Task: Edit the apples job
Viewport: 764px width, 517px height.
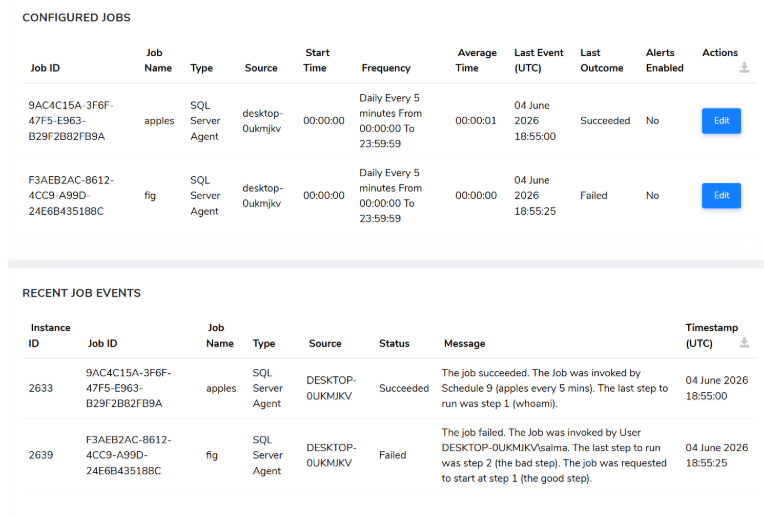Action: click(721, 121)
